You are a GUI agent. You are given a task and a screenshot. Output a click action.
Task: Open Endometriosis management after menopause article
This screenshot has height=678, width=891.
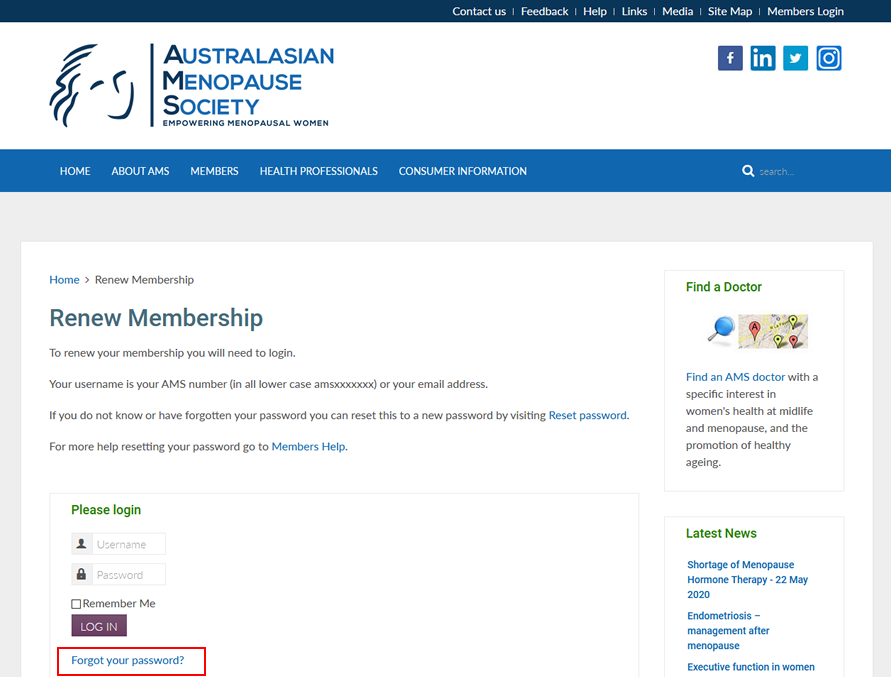tap(728, 631)
